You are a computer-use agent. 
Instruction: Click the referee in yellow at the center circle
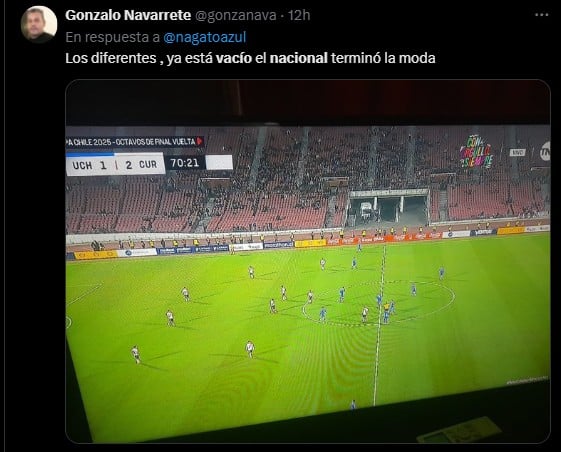pyautogui.click(x=387, y=308)
